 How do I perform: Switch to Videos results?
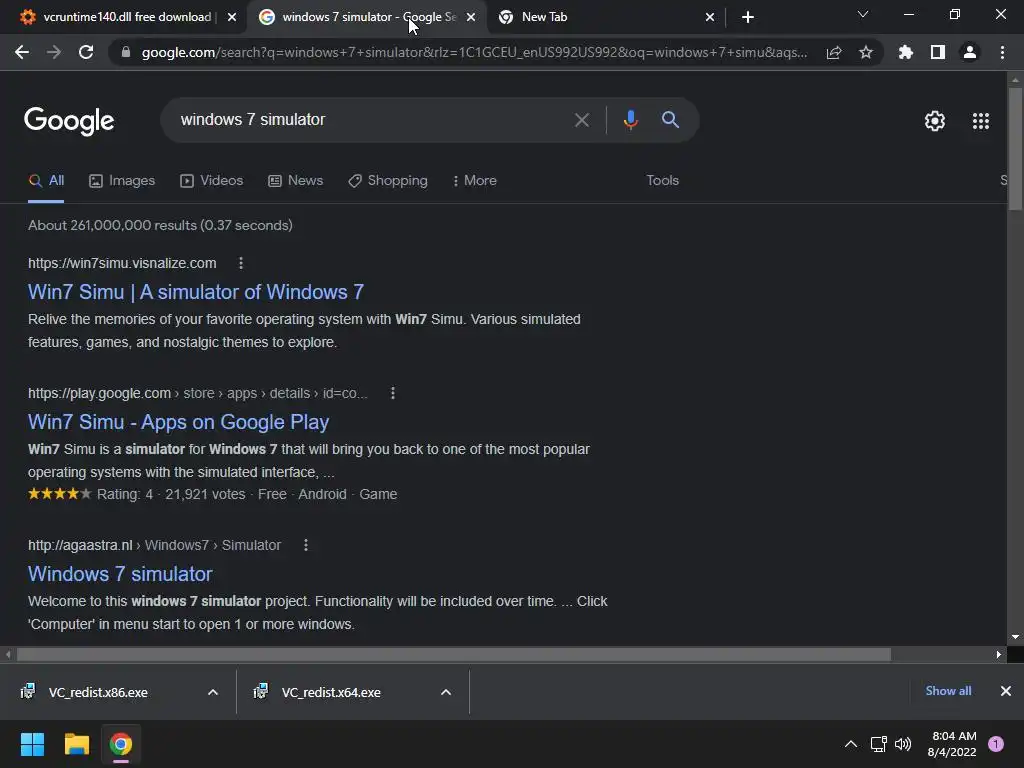coord(212,180)
